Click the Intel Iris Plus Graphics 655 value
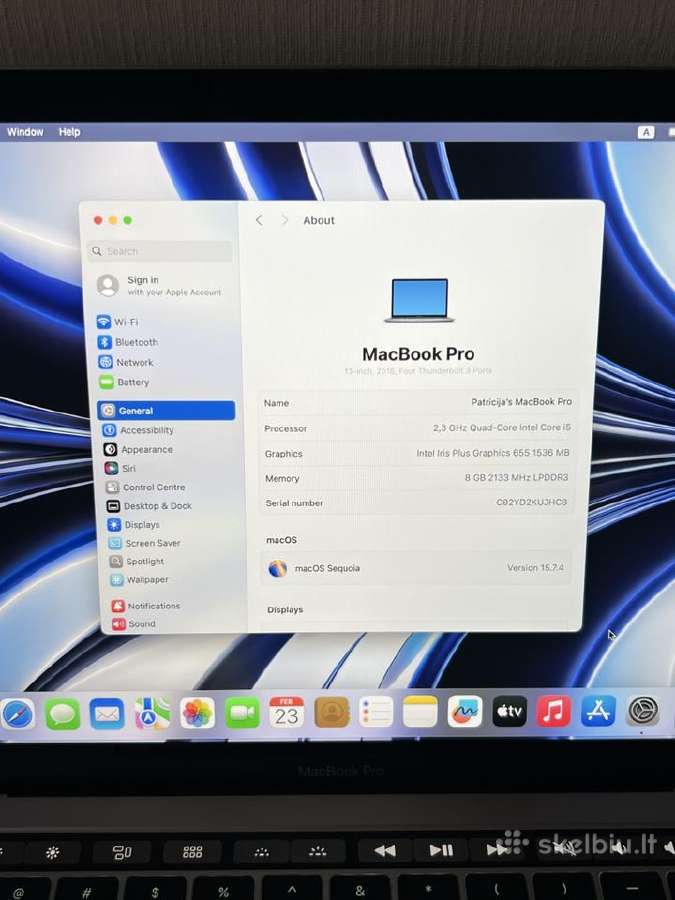Viewport: 675px width, 900px height. point(493,453)
